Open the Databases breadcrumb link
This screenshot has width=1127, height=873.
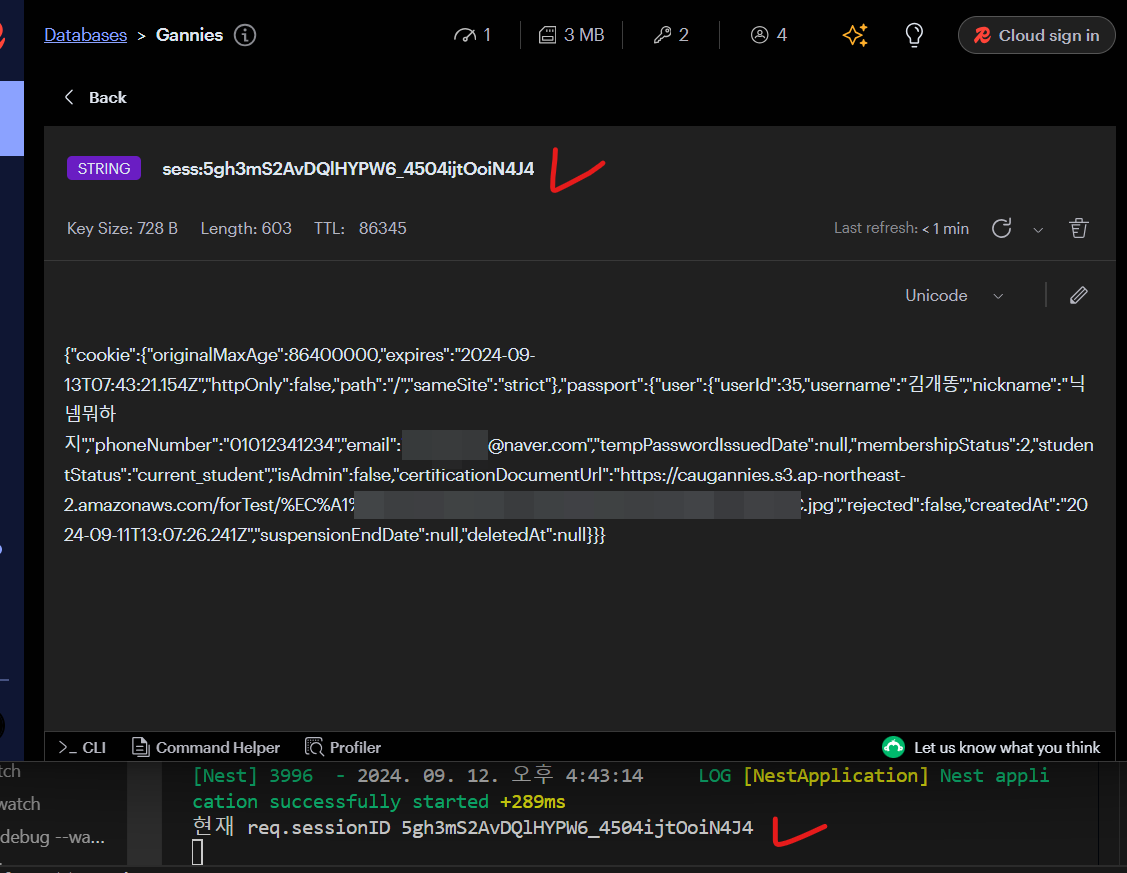click(x=86, y=34)
